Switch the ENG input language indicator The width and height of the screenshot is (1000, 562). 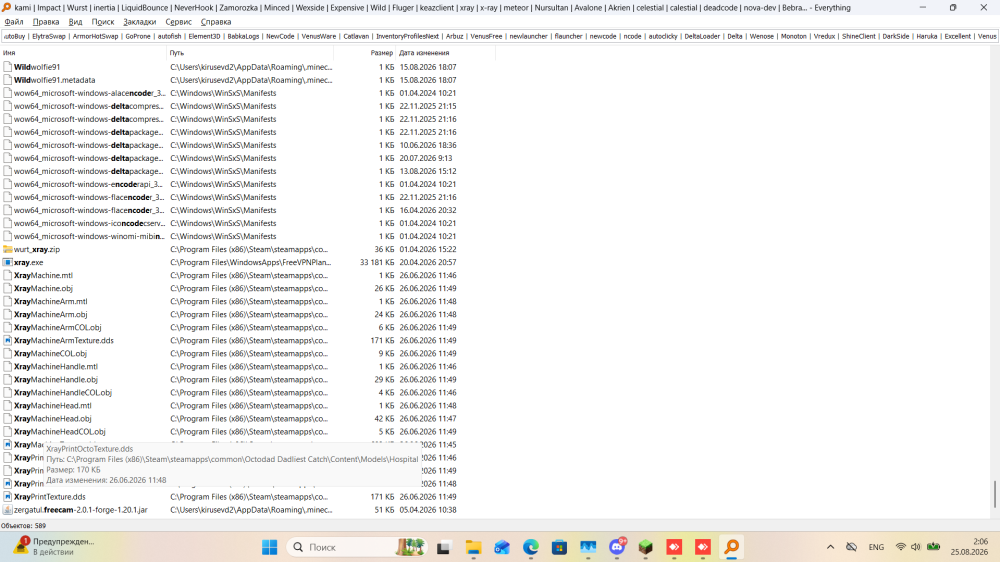pos(876,547)
